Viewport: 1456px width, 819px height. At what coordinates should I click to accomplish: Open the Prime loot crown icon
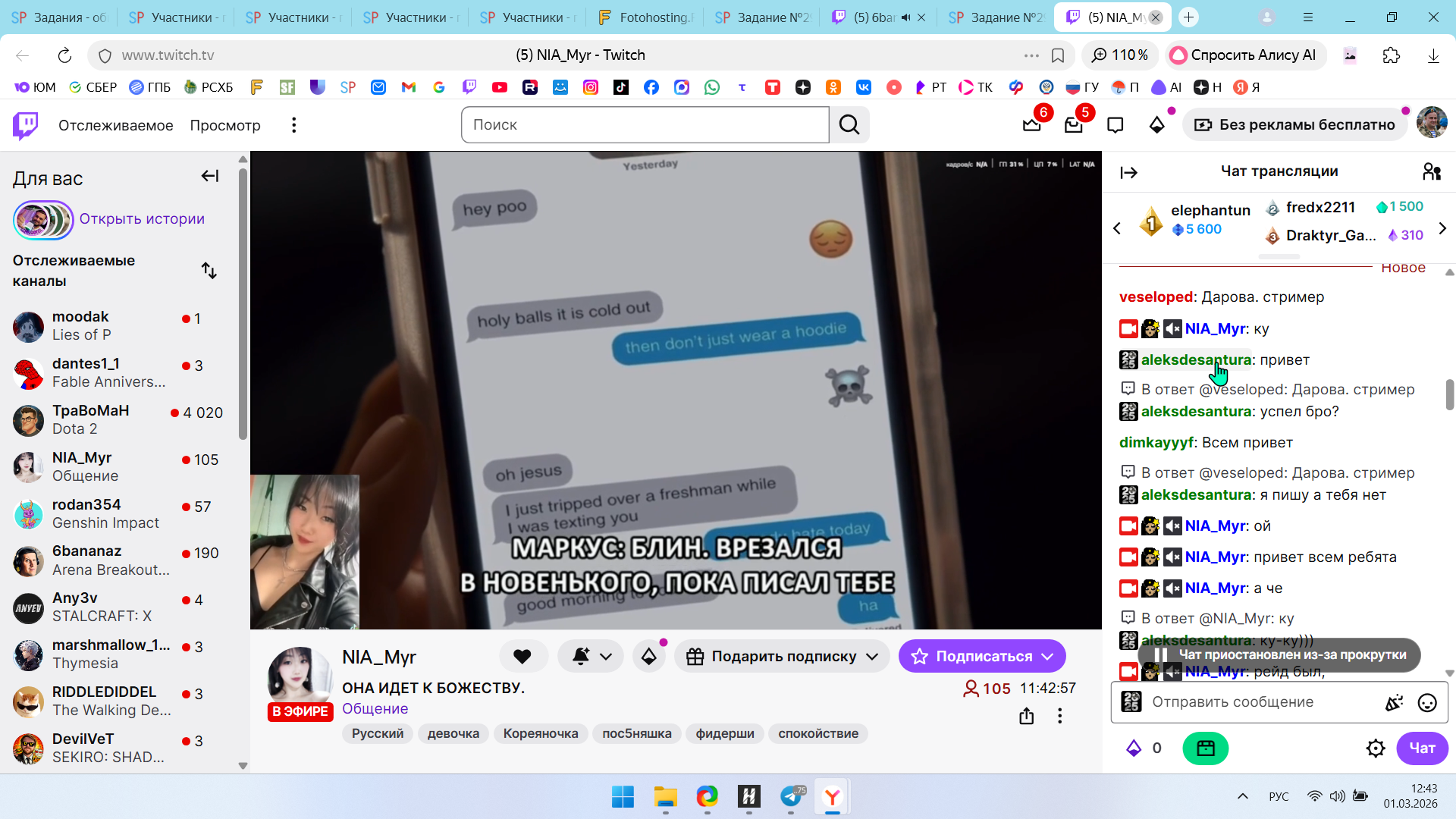(1031, 125)
